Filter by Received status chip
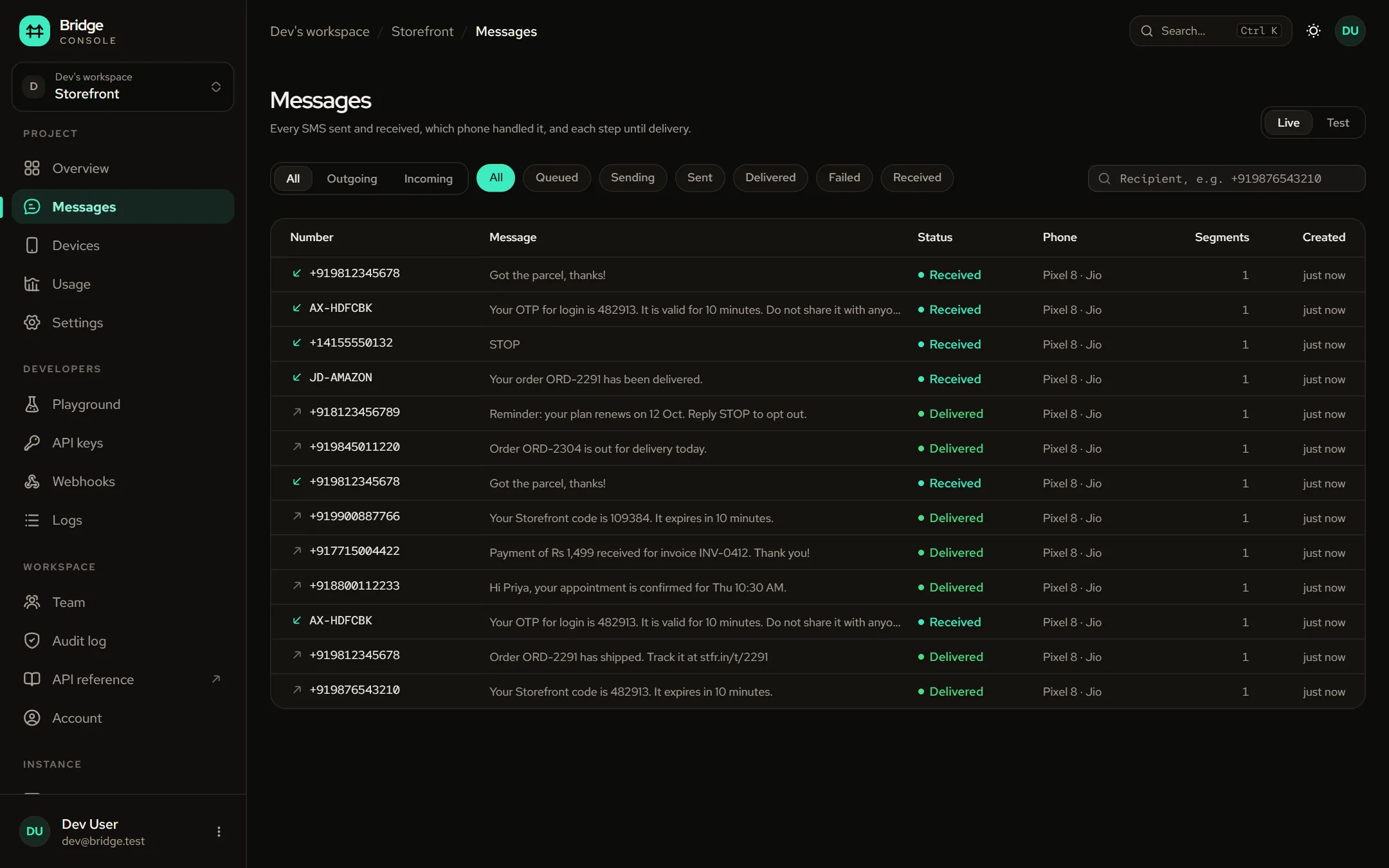This screenshot has width=1389, height=868. coord(917,178)
